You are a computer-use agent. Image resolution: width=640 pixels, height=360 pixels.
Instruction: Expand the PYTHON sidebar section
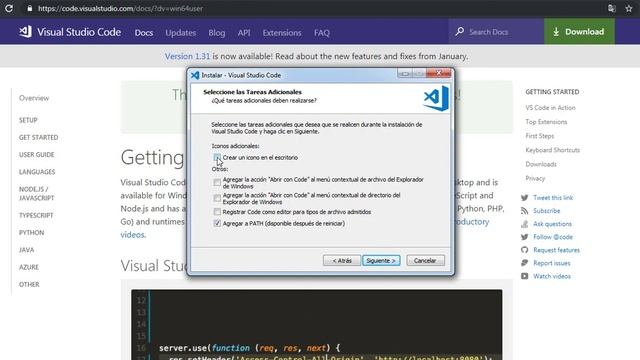click(x=31, y=233)
